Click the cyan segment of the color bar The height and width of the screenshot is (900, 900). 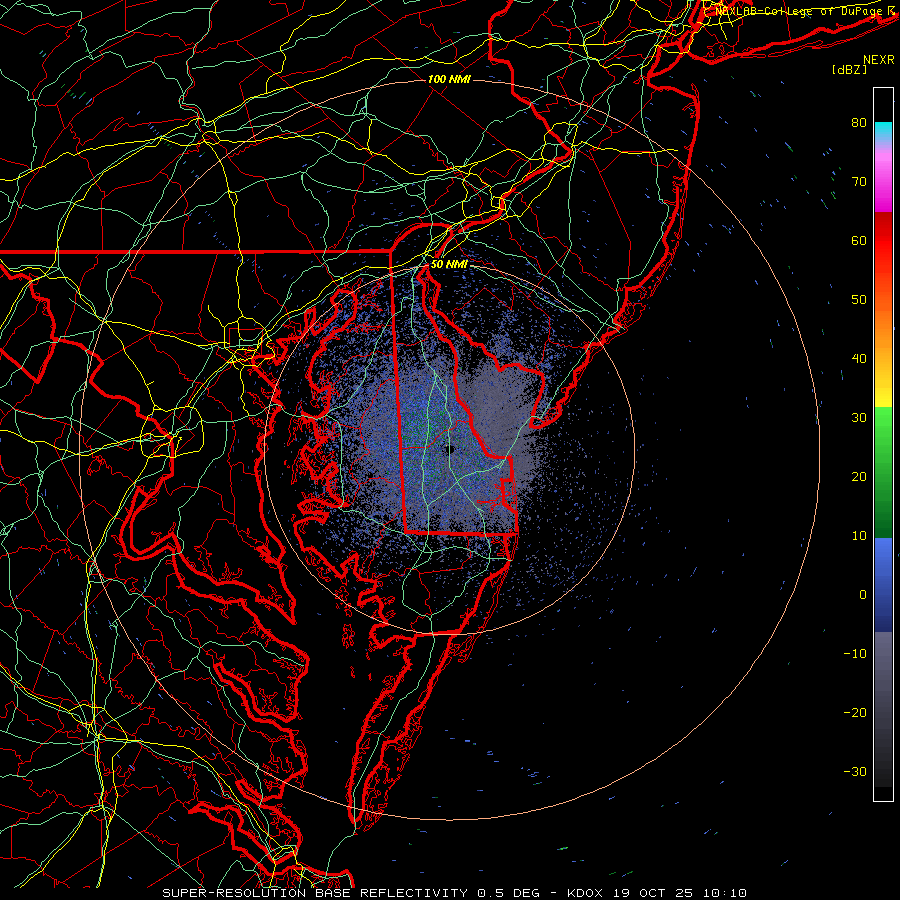tap(883, 131)
